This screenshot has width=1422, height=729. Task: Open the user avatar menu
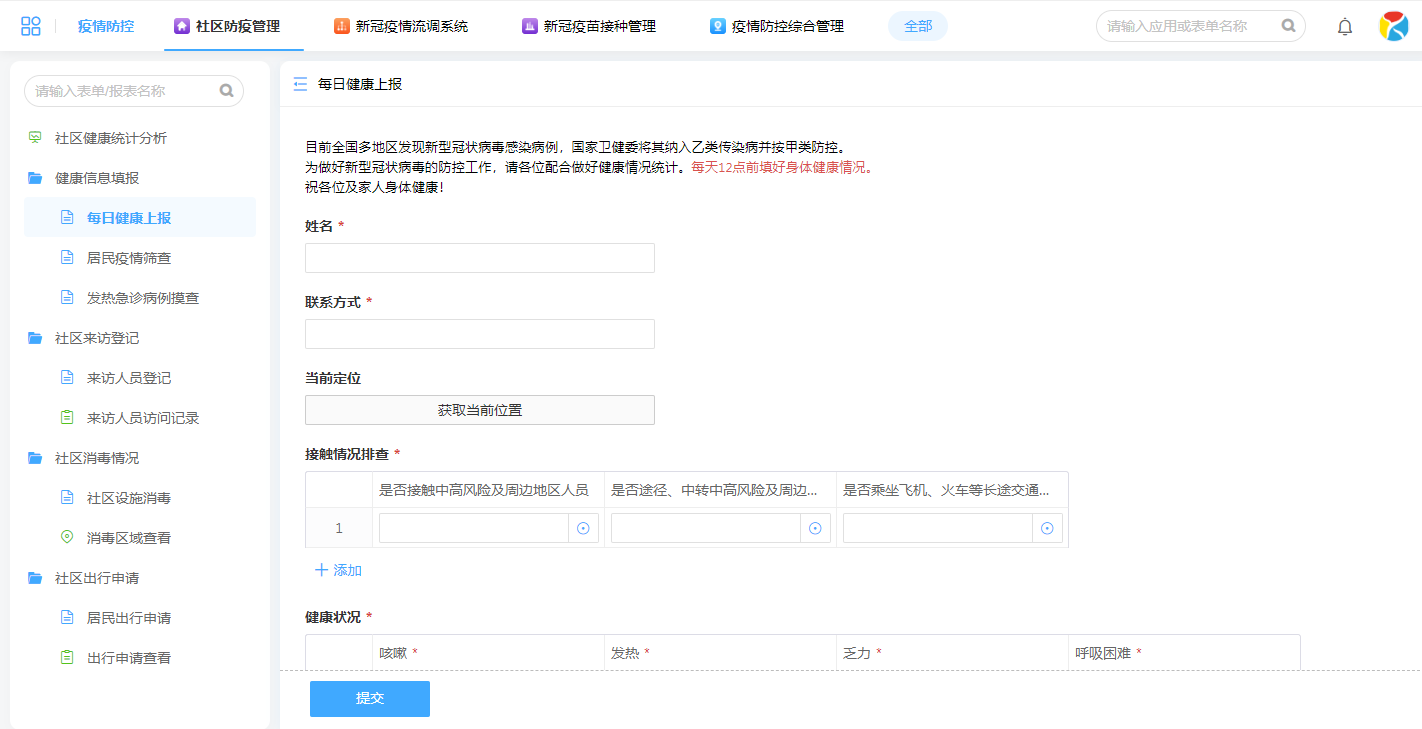tap(1393, 26)
